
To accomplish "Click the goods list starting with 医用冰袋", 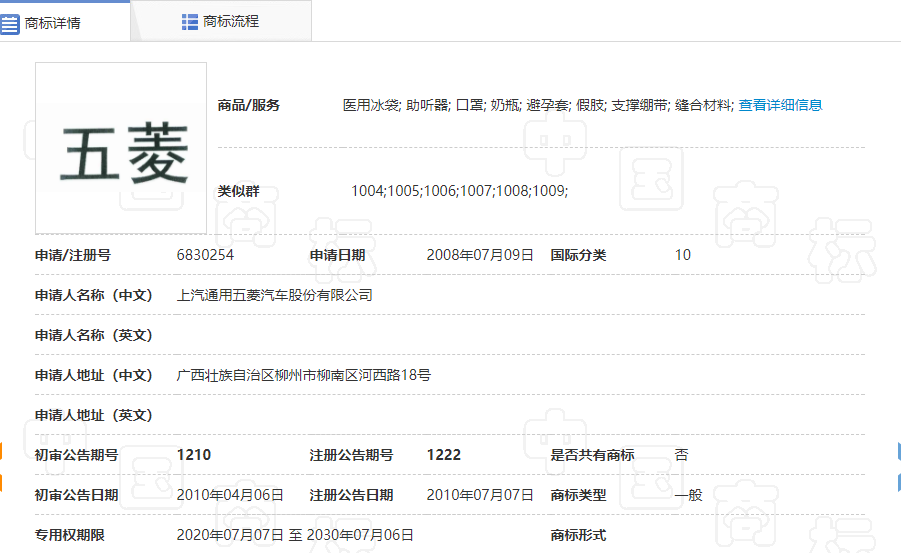I will [538, 105].
